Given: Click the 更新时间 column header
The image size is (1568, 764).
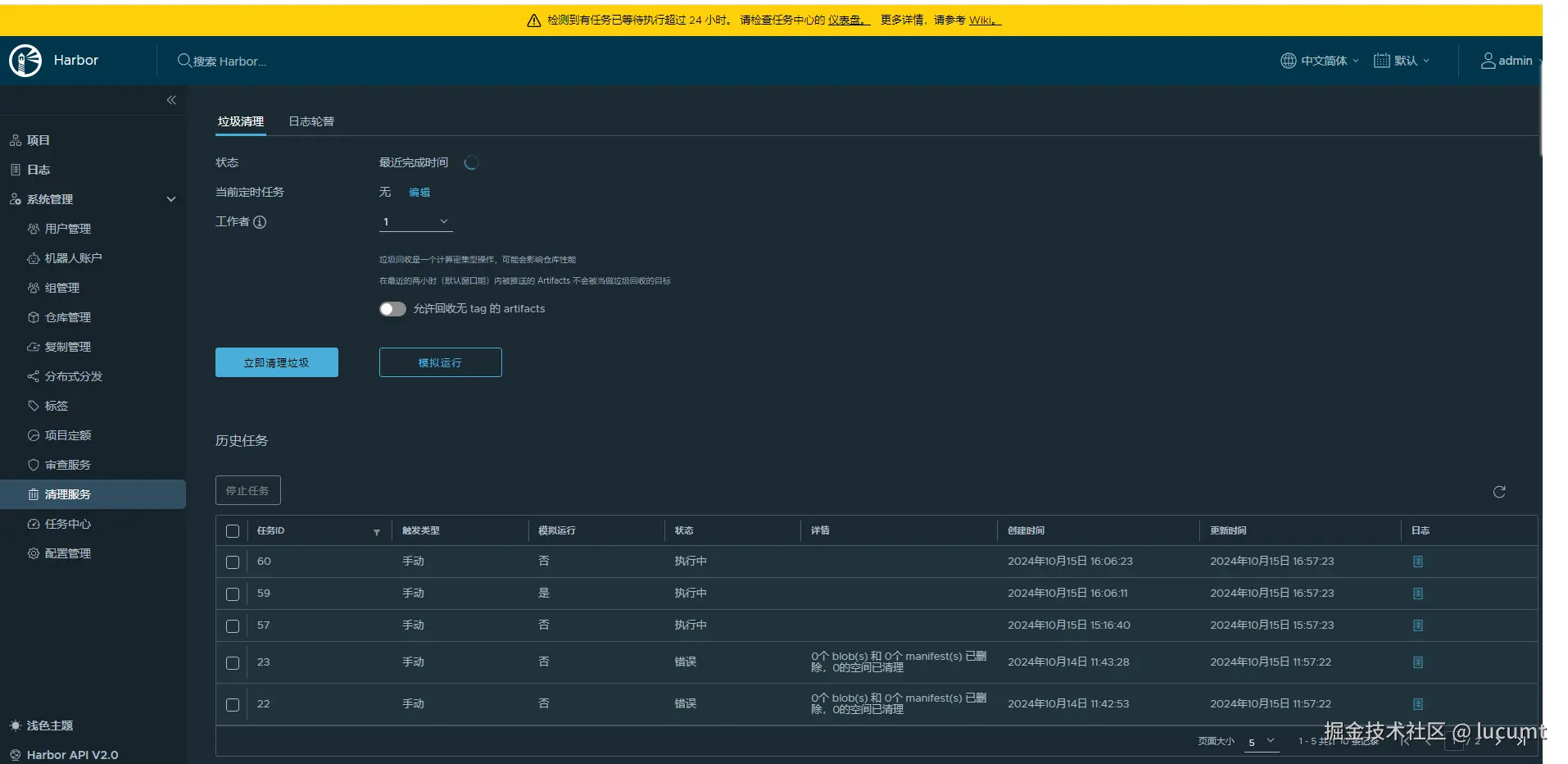Looking at the screenshot, I should (1228, 530).
